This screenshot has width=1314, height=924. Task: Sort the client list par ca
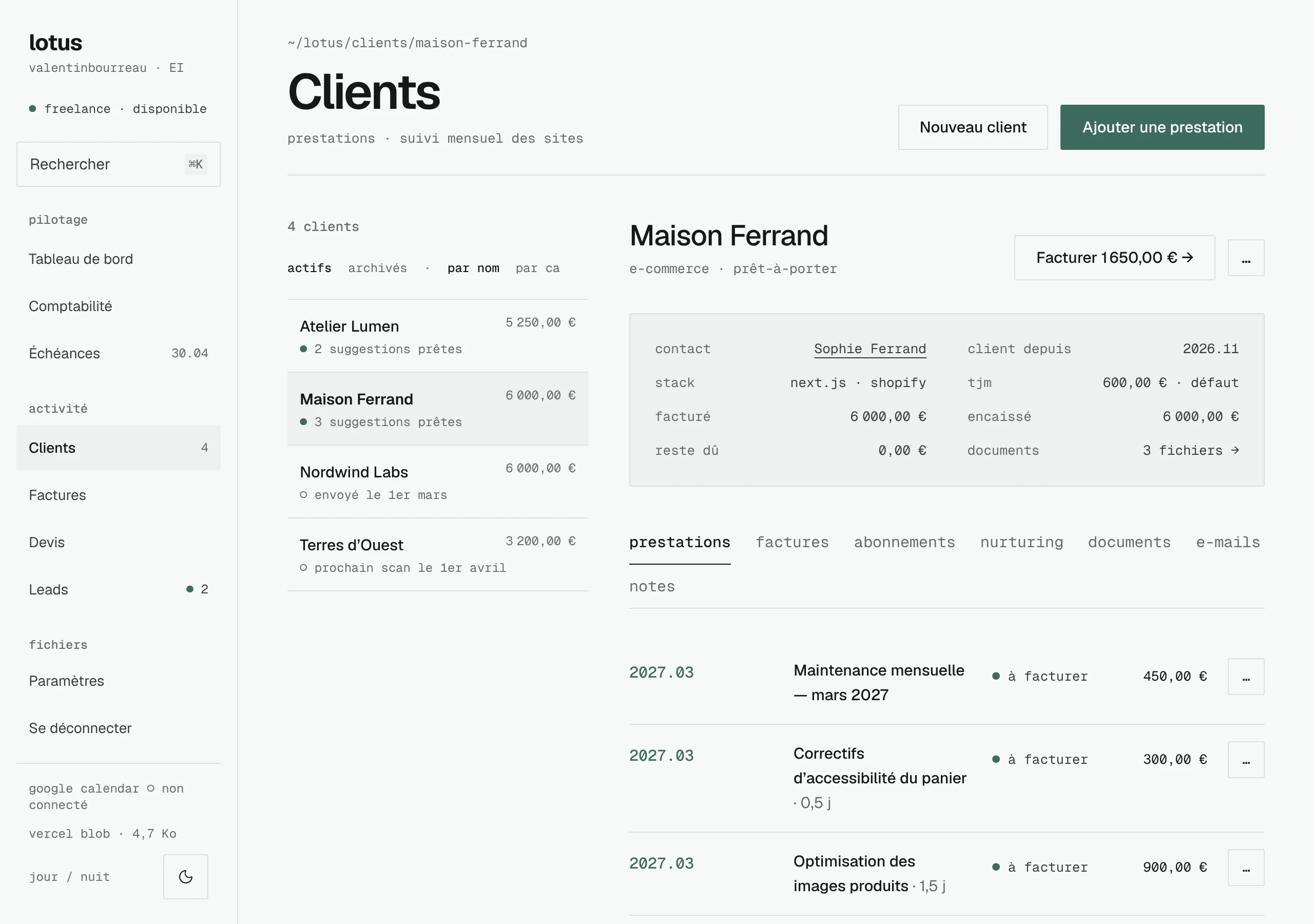(x=537, y=268)
